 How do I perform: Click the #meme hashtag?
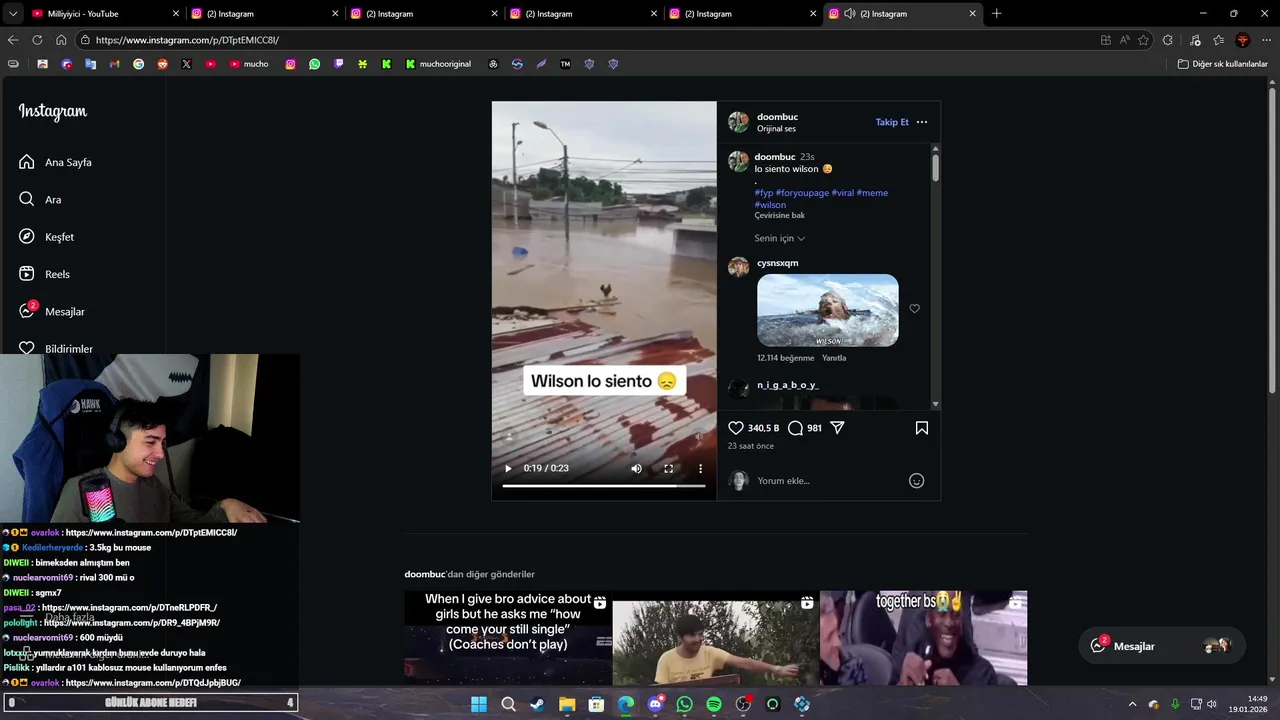[872, 192]
